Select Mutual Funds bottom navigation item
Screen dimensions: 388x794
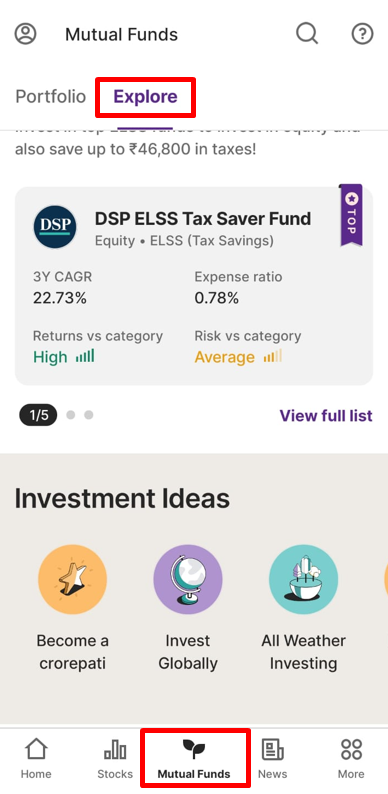[194, 759]
